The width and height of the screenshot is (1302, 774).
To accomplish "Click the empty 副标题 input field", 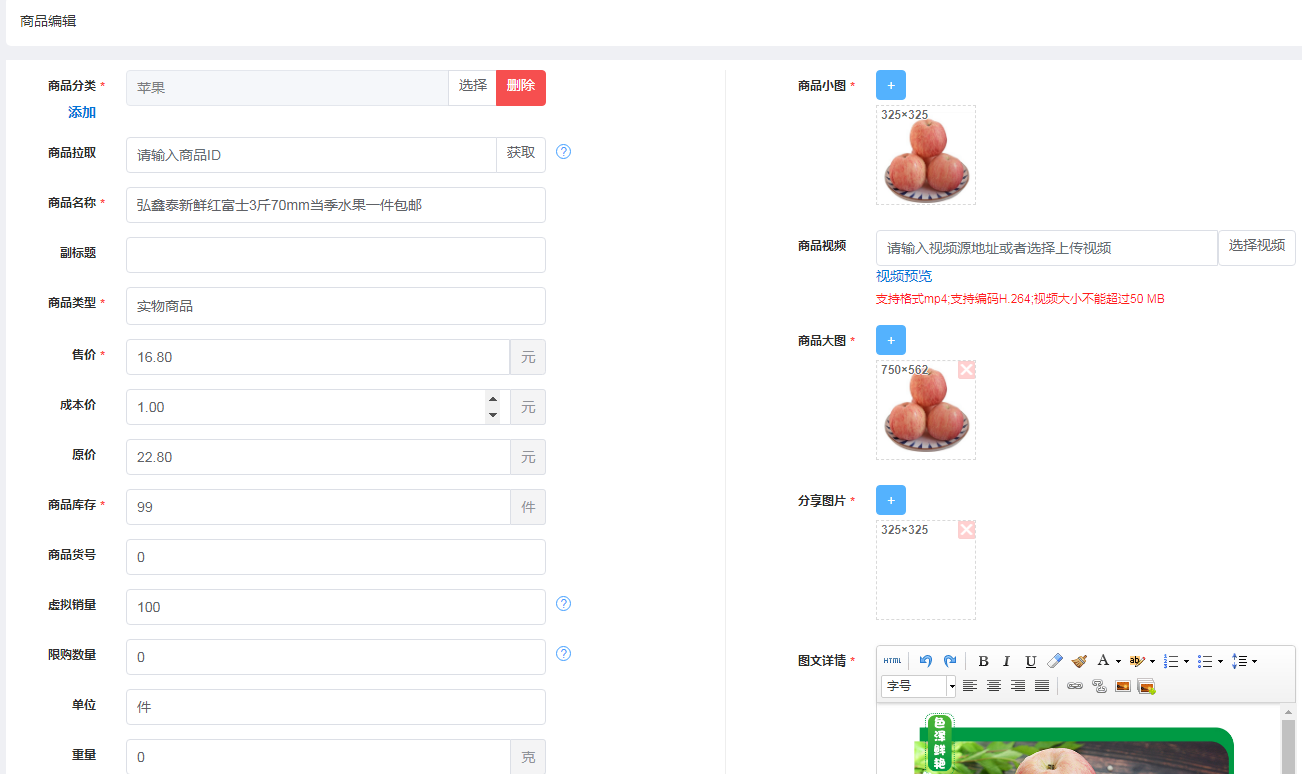I will pyautogui.click(x=336, y=255).
